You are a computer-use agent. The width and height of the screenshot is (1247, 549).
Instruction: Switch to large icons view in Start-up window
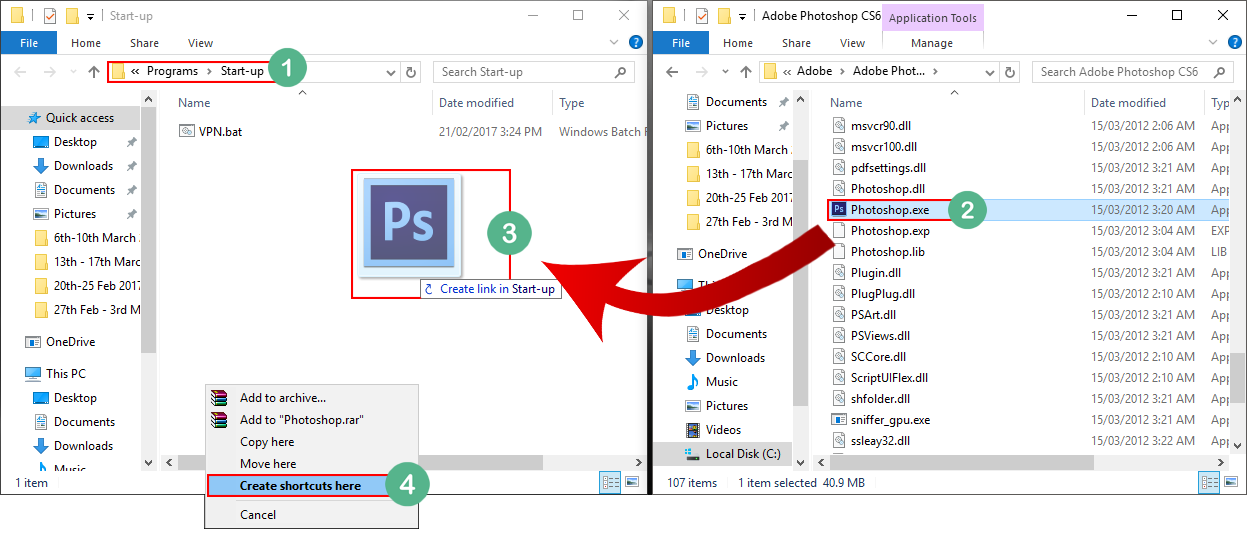point(632,482)
